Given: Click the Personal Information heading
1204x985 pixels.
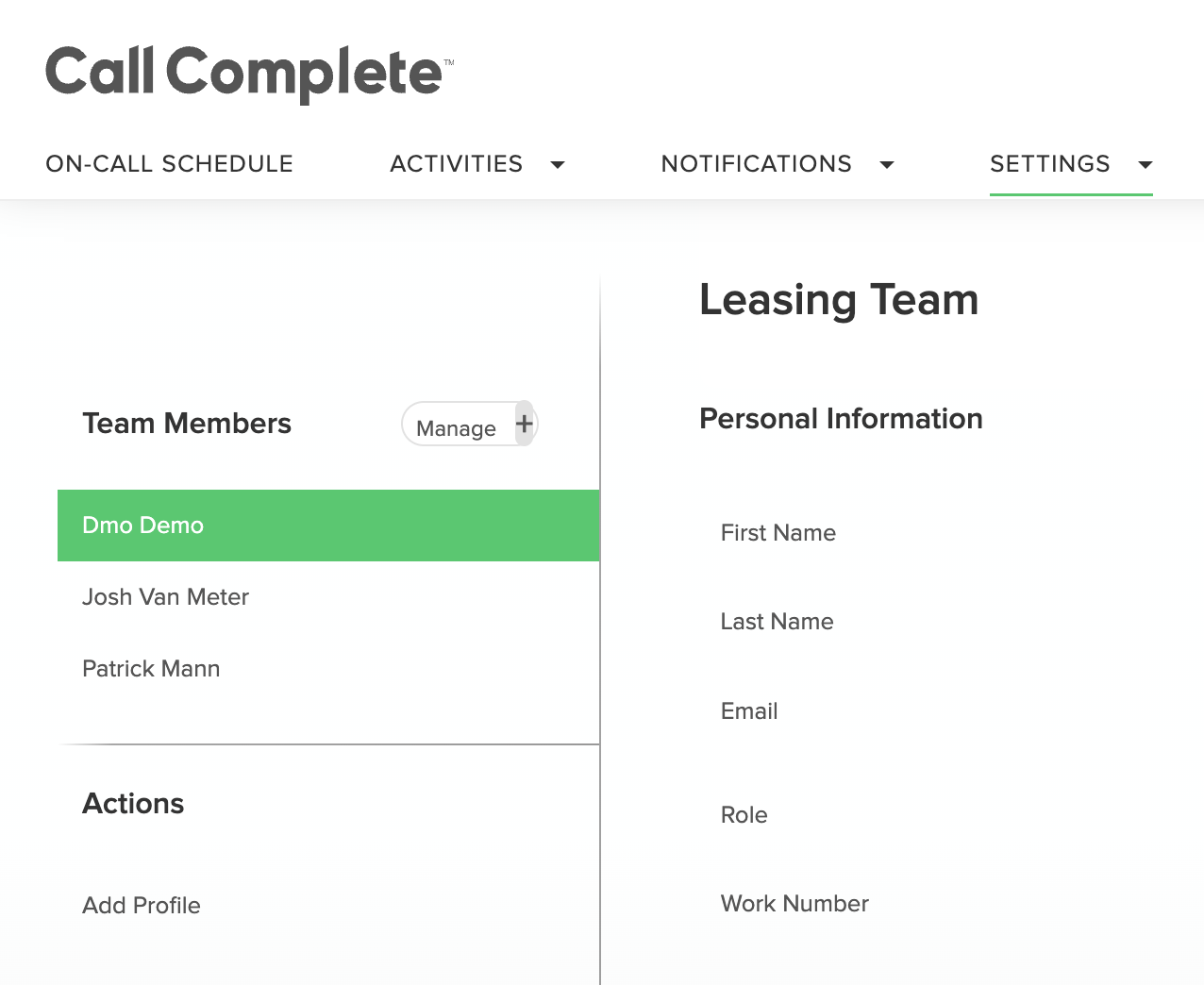Looking at the screenshot, I should point(841,419).
